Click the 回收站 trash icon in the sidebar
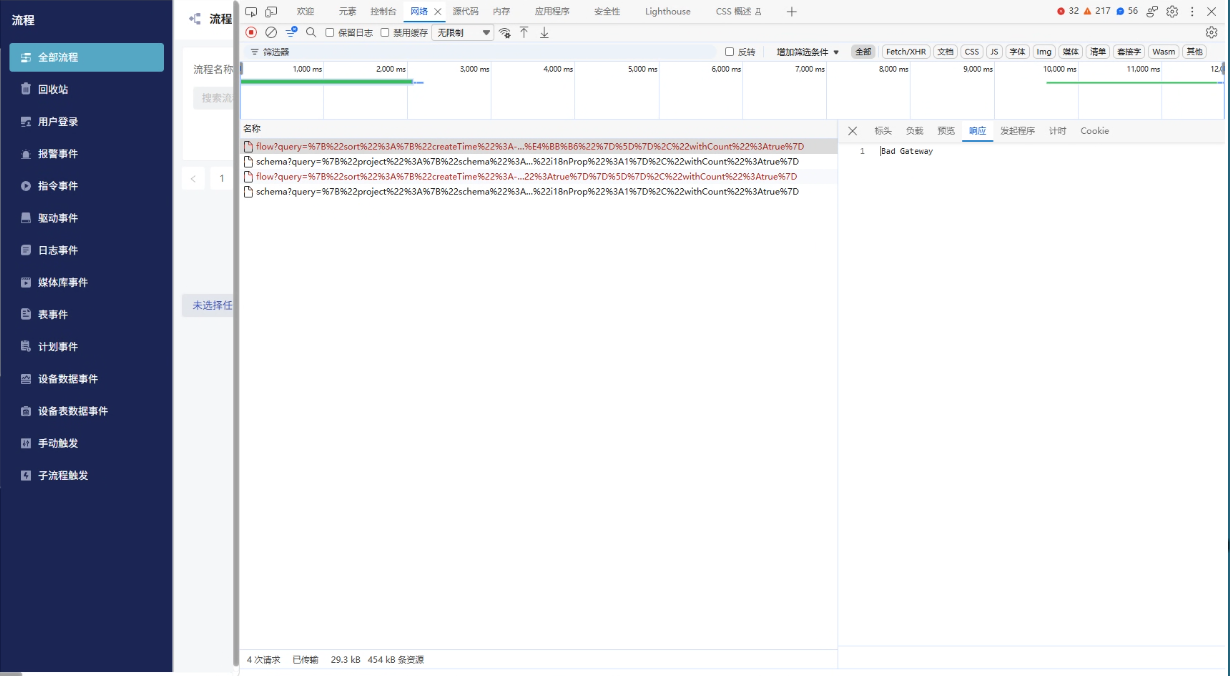This screenshot has width=1230, height=676. (x=27, y=89)
